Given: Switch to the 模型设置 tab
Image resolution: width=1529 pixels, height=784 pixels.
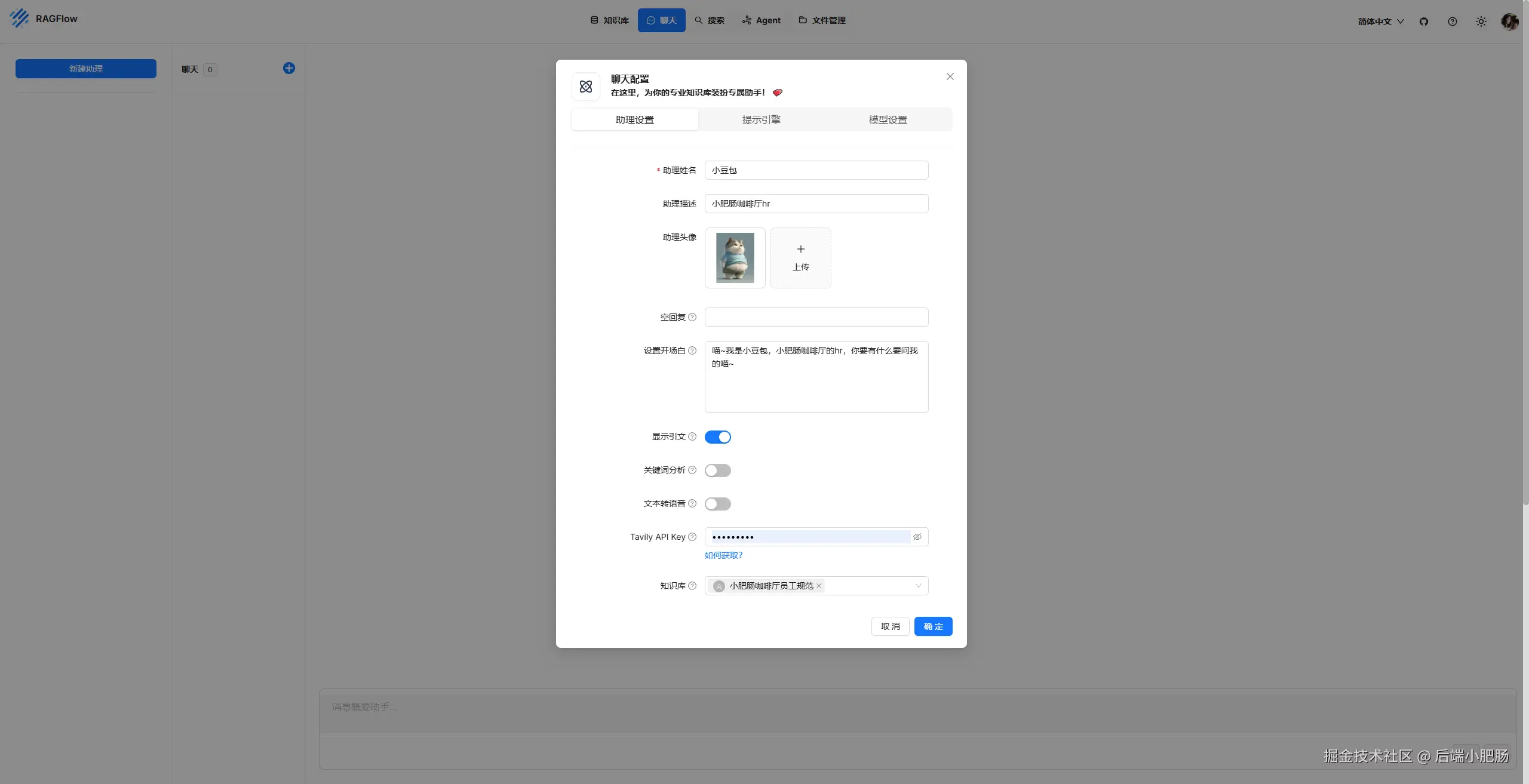Looking at the screenshot, I should point(888,119).
